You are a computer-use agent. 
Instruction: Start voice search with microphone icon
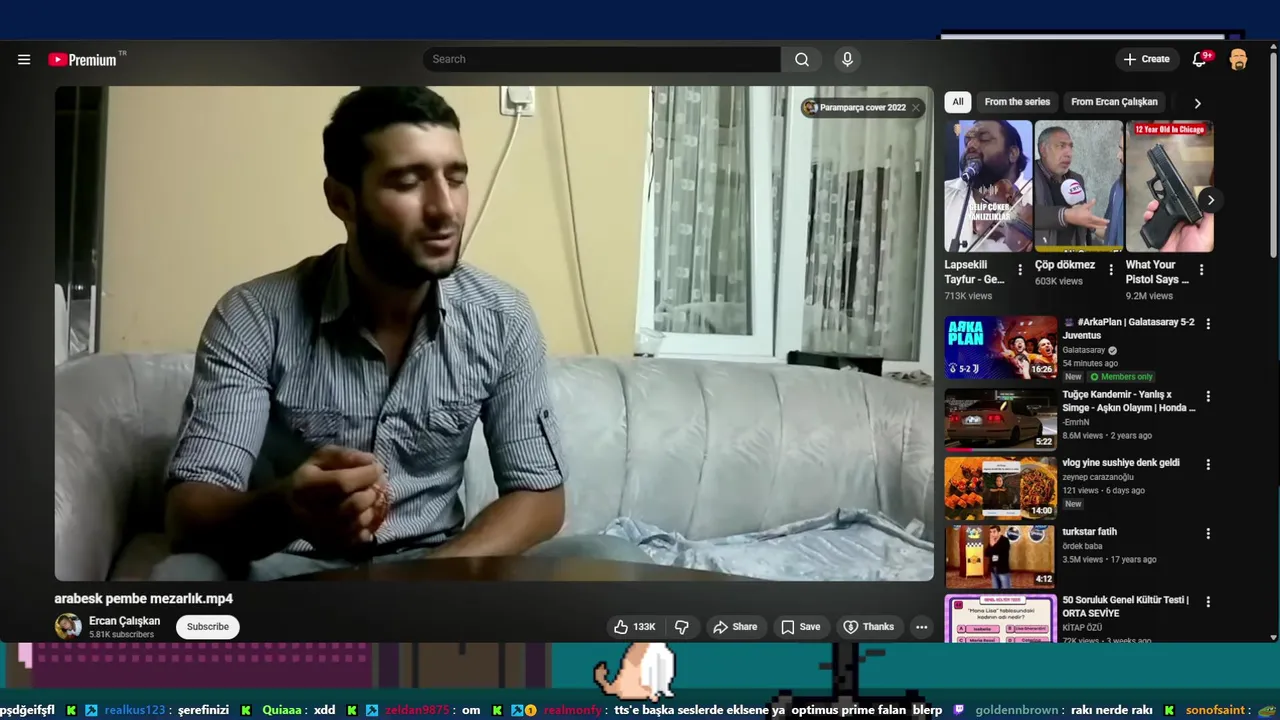click(847, 59)
